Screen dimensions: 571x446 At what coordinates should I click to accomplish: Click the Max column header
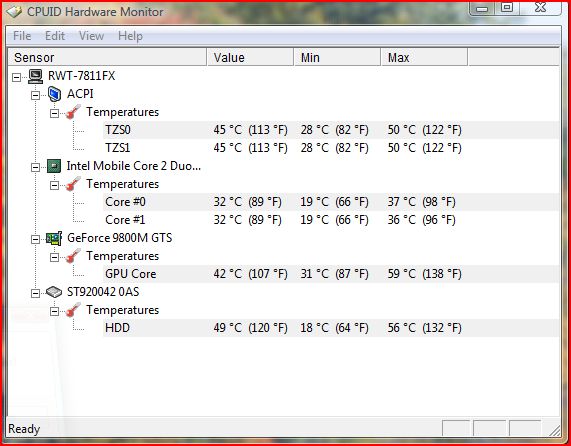tap(424, 58)
